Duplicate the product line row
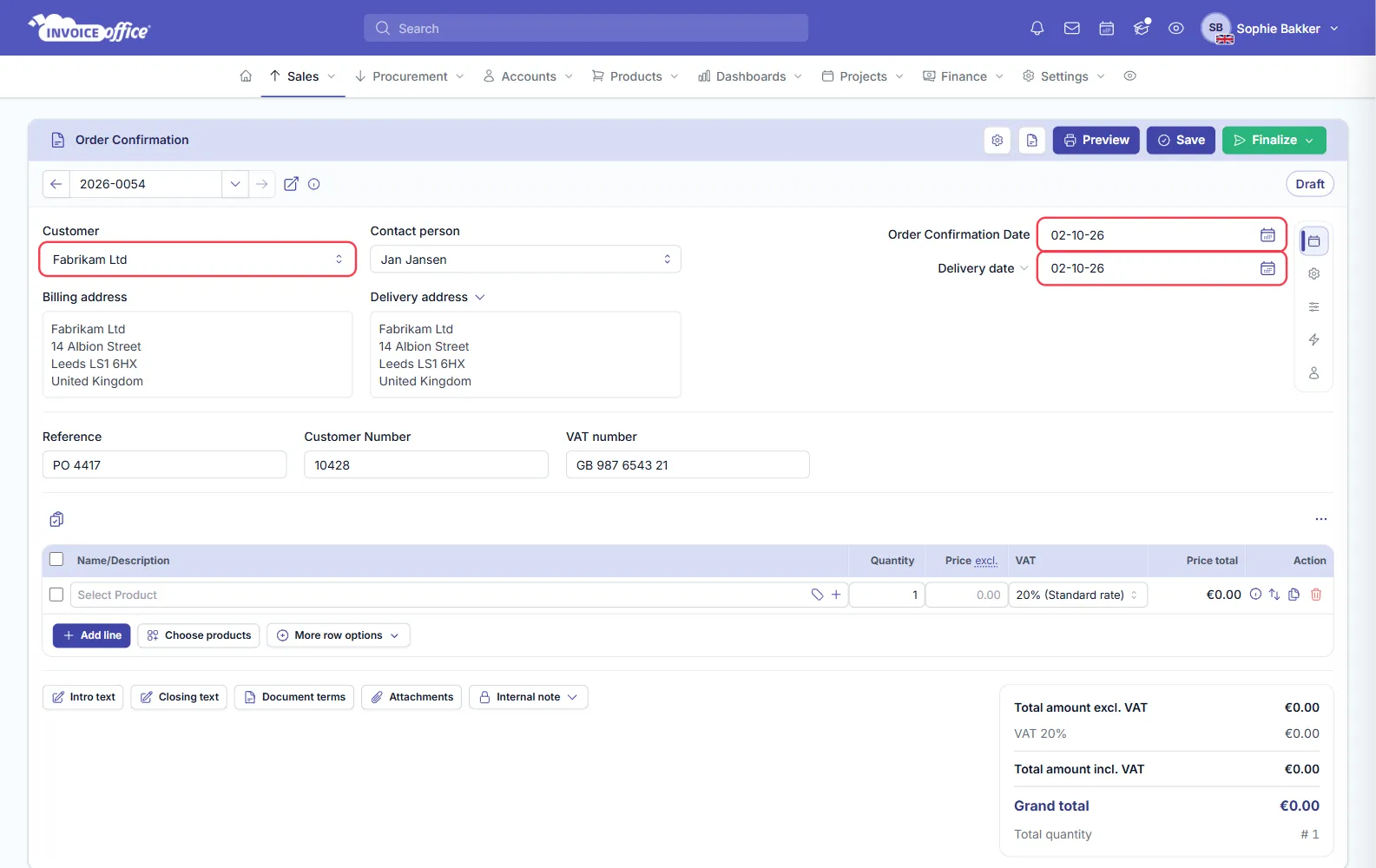1376x868 pixels. pos(1294,595)
